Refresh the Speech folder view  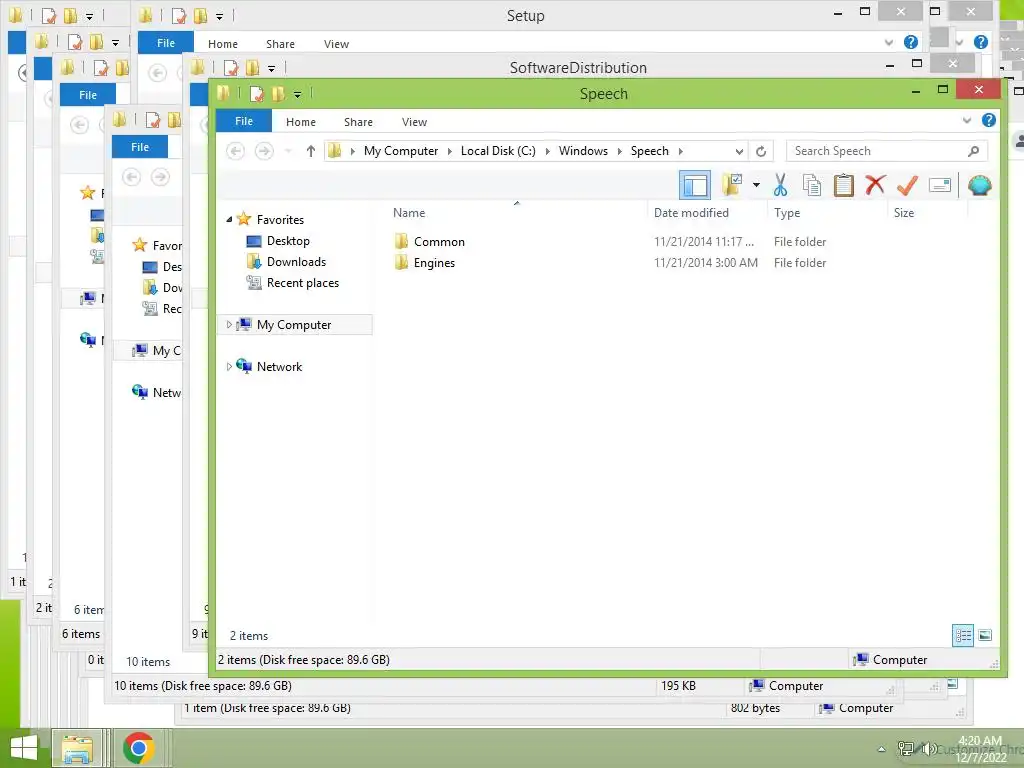point(761,152)
